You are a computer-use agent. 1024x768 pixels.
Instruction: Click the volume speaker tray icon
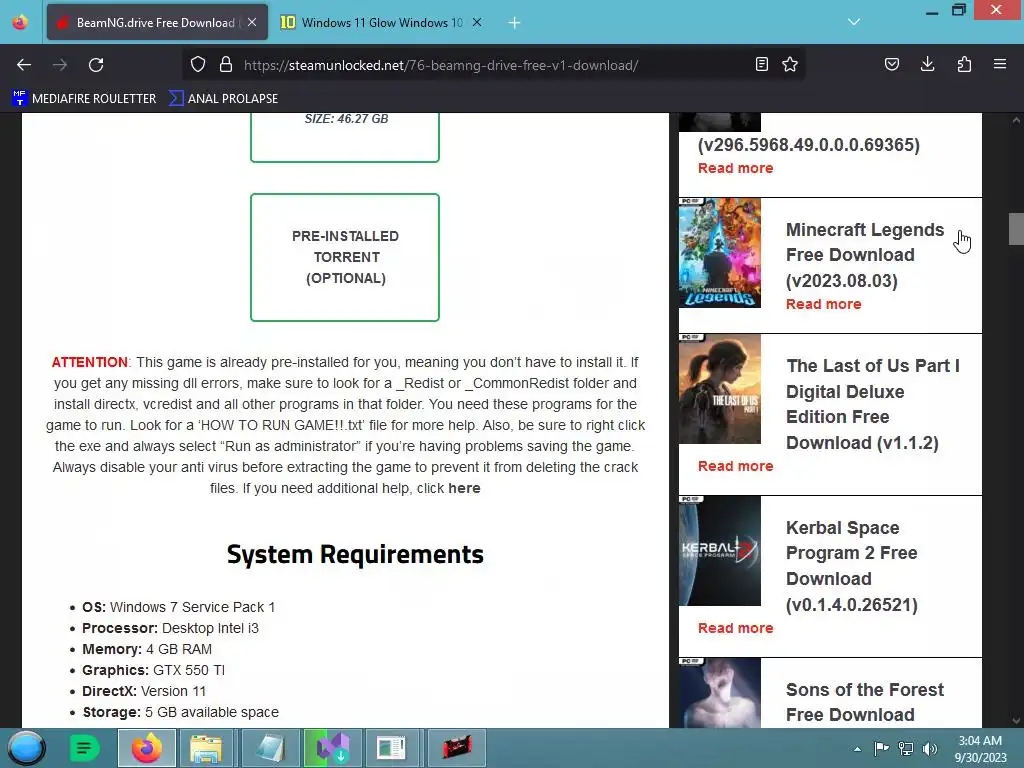click(x=929, y=748)
